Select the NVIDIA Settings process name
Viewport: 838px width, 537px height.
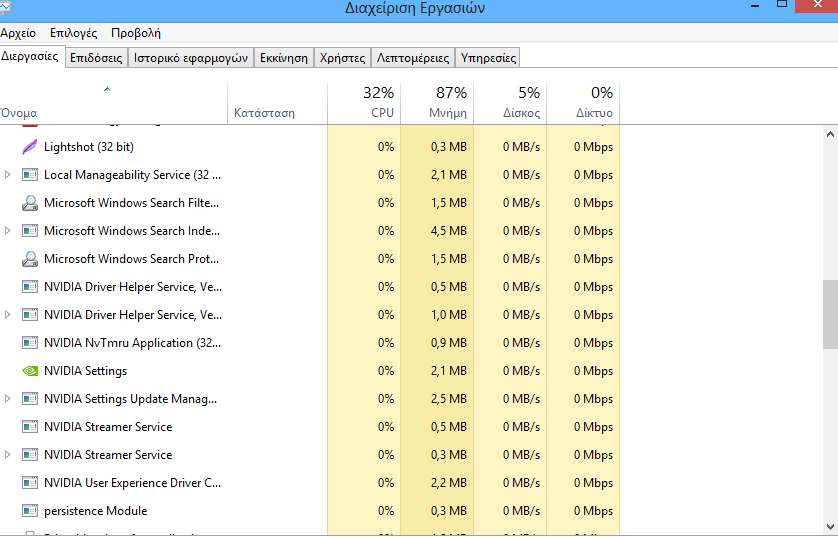click(86, 371)
